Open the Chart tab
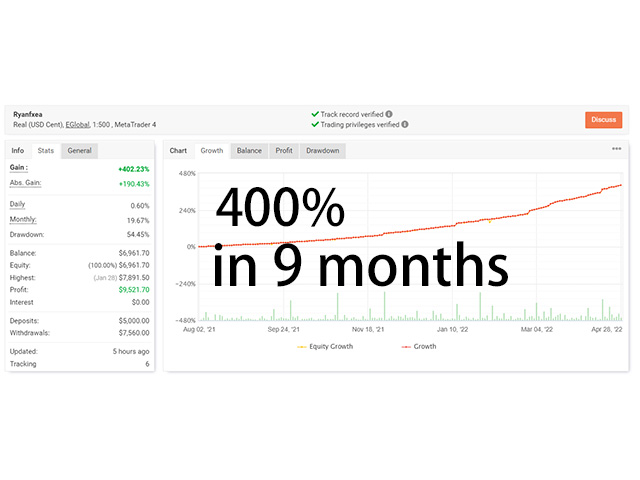Screen dimensions: 640x480 point(178,151)
